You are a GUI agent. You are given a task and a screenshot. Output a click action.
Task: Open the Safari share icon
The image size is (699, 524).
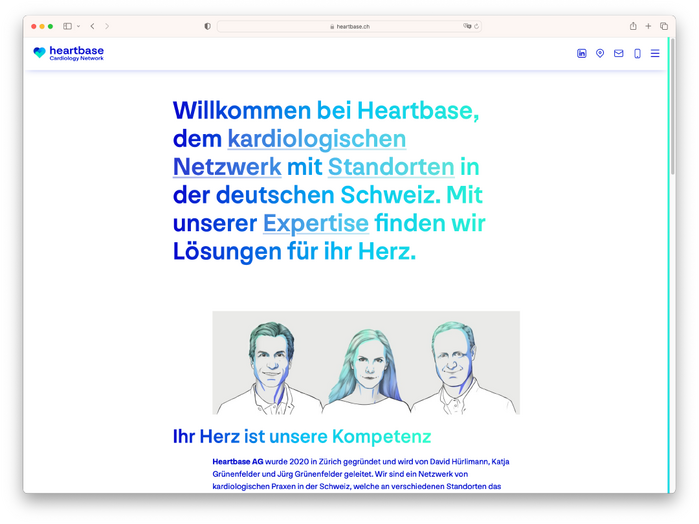633,26
